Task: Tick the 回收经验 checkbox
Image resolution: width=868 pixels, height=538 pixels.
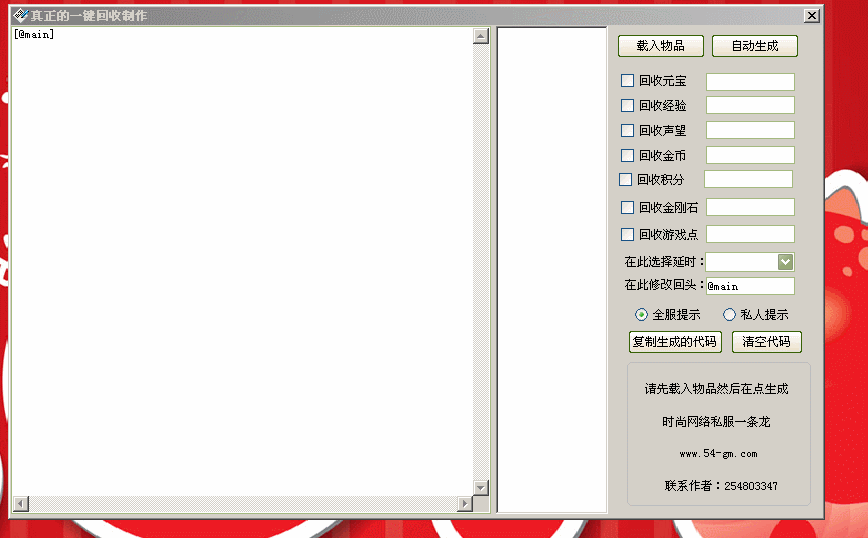Action: coord(628,105)
